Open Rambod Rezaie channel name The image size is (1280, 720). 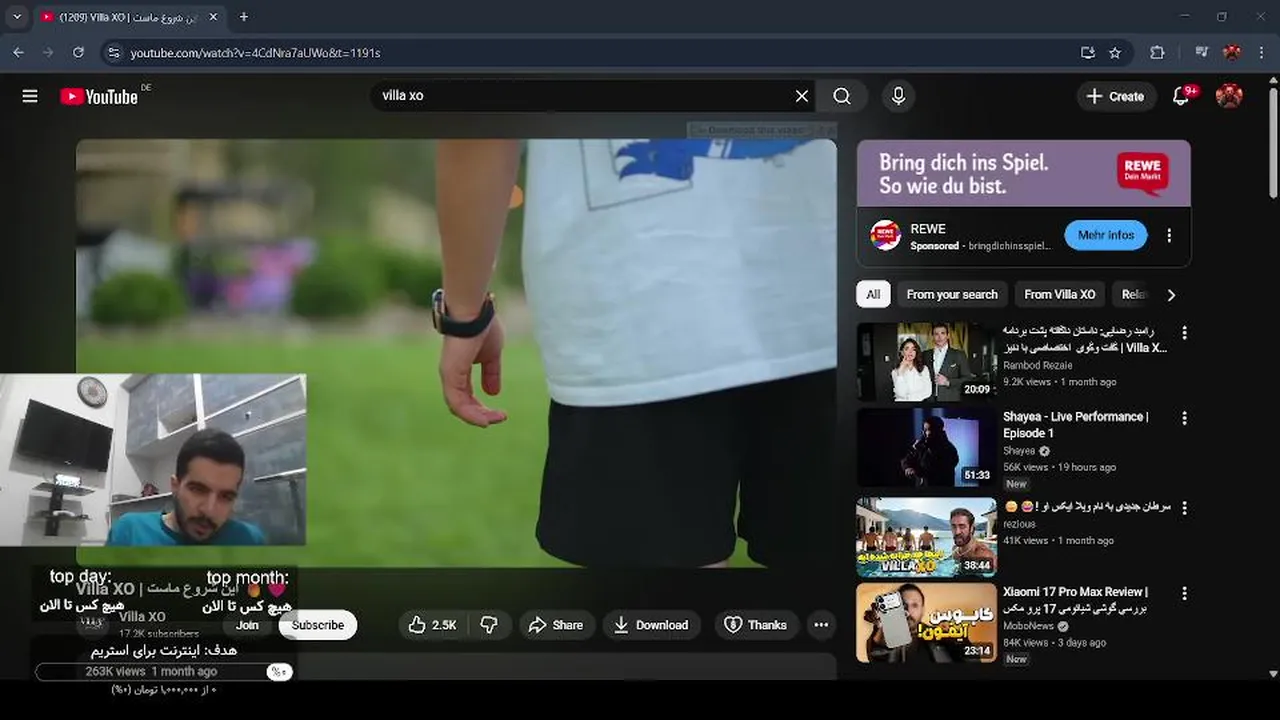(x=1037, y=365)
